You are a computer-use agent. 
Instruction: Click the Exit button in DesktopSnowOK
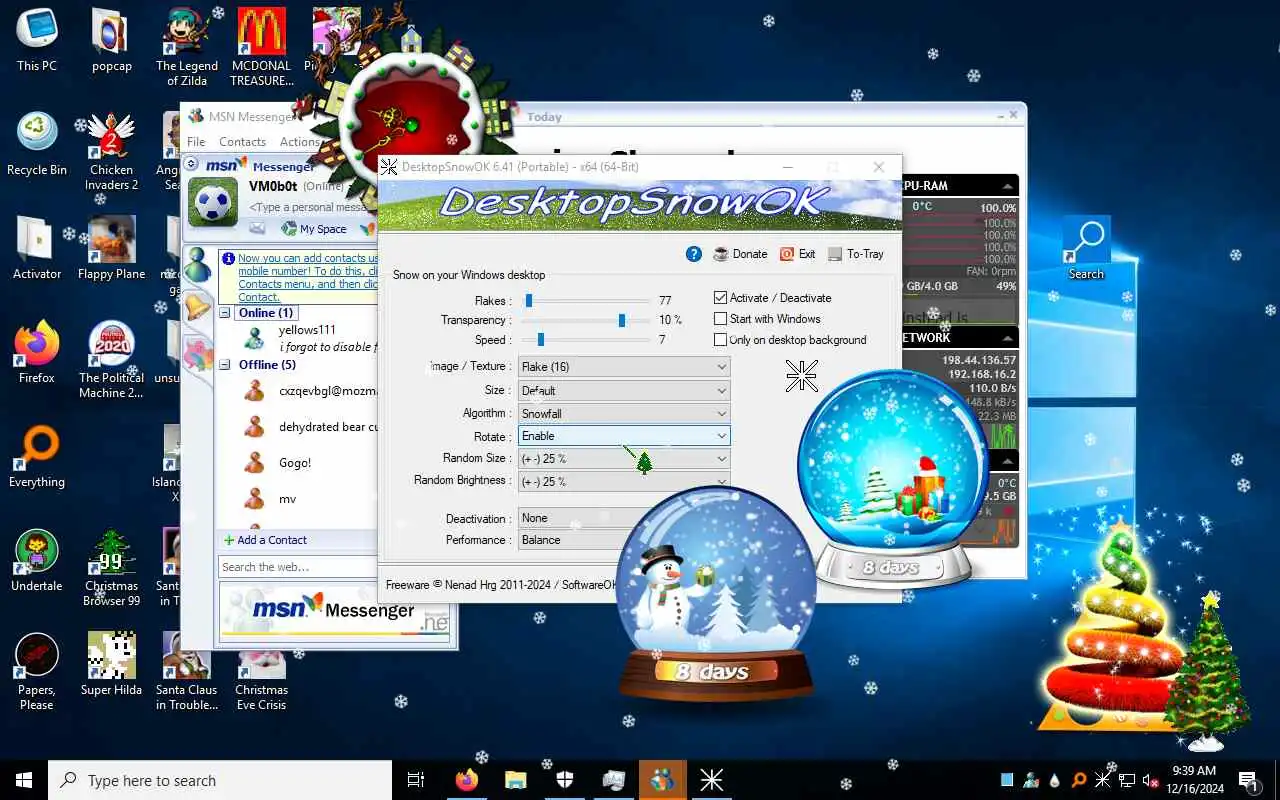[797, 254]
